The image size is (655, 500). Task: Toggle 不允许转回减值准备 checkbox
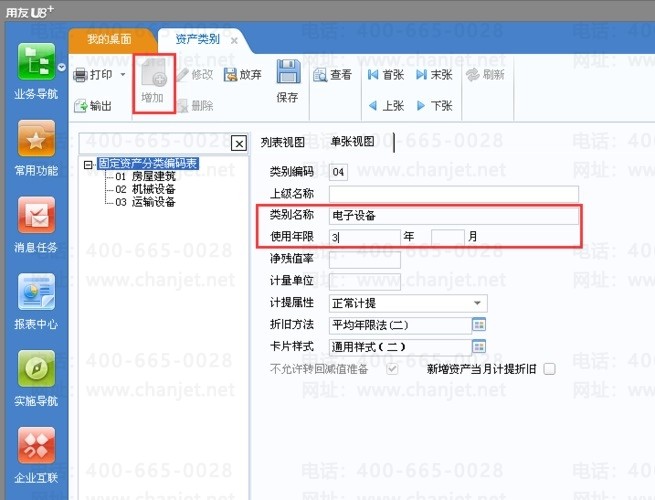(x=392, y=369)
